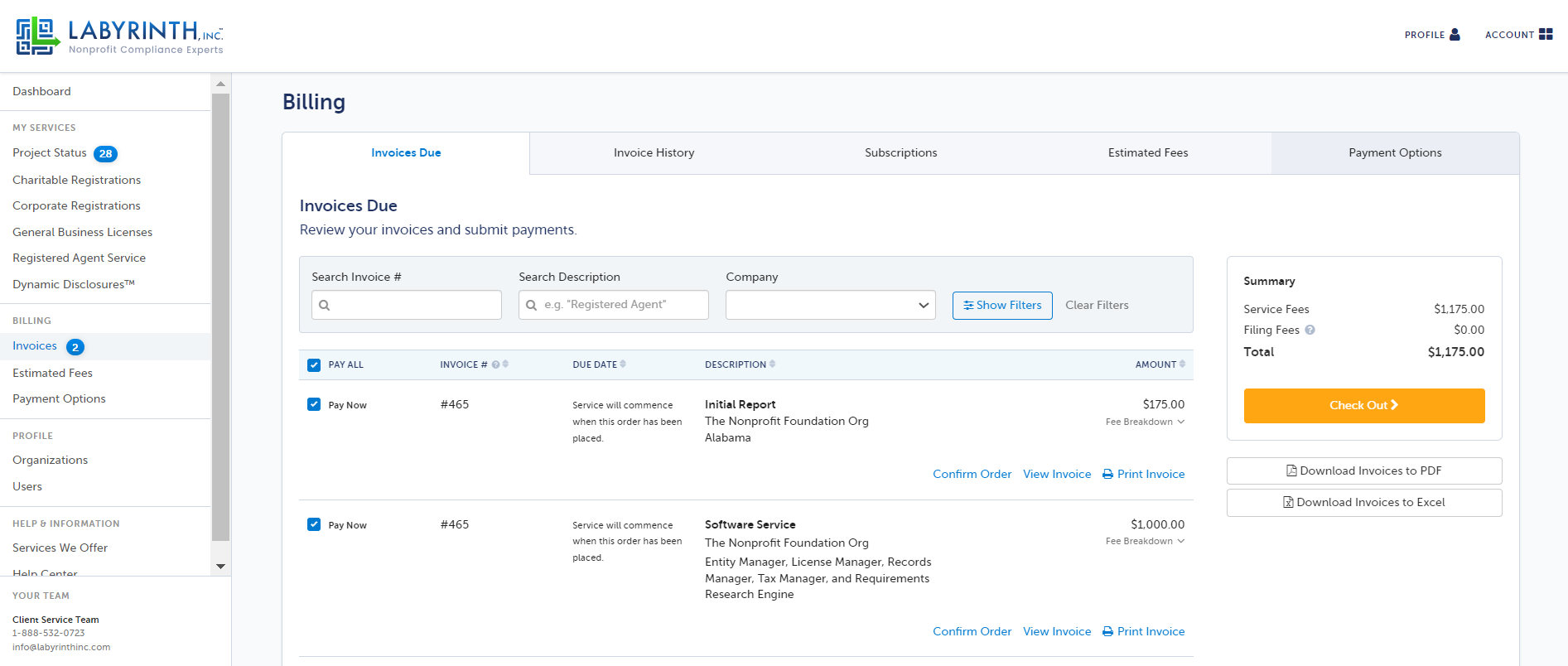Open Registered Agent Service in sidebar
This screenshot has height=666, width=1568.
coord(79,258)
